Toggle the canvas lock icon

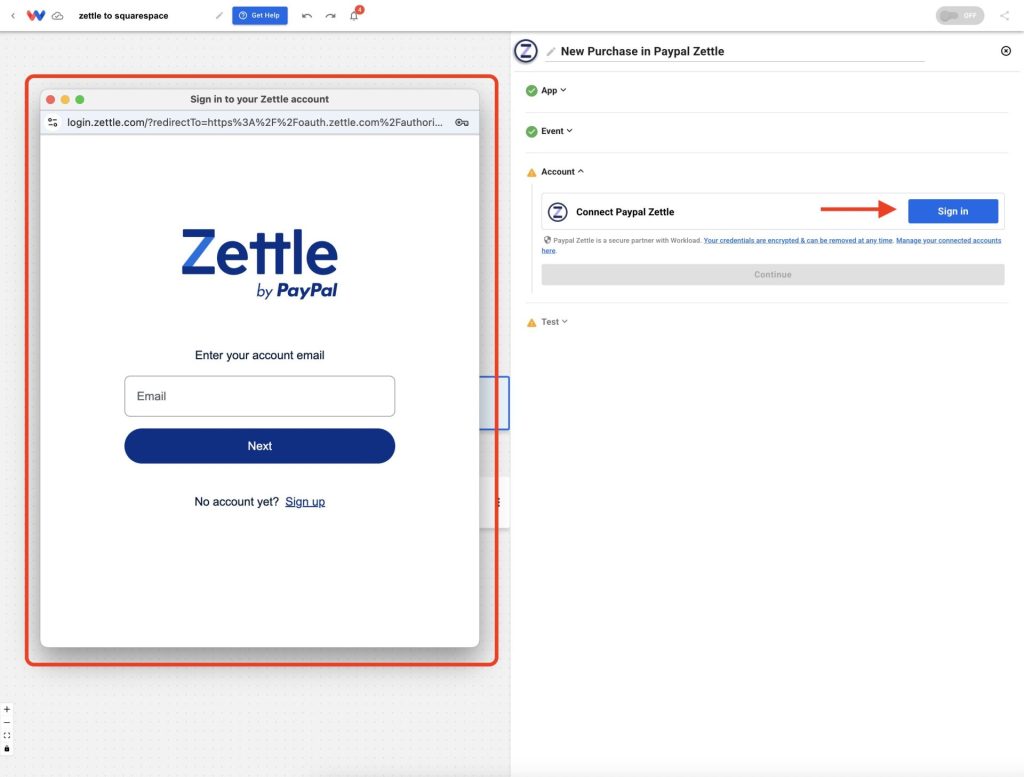click(x=7, y=748)
